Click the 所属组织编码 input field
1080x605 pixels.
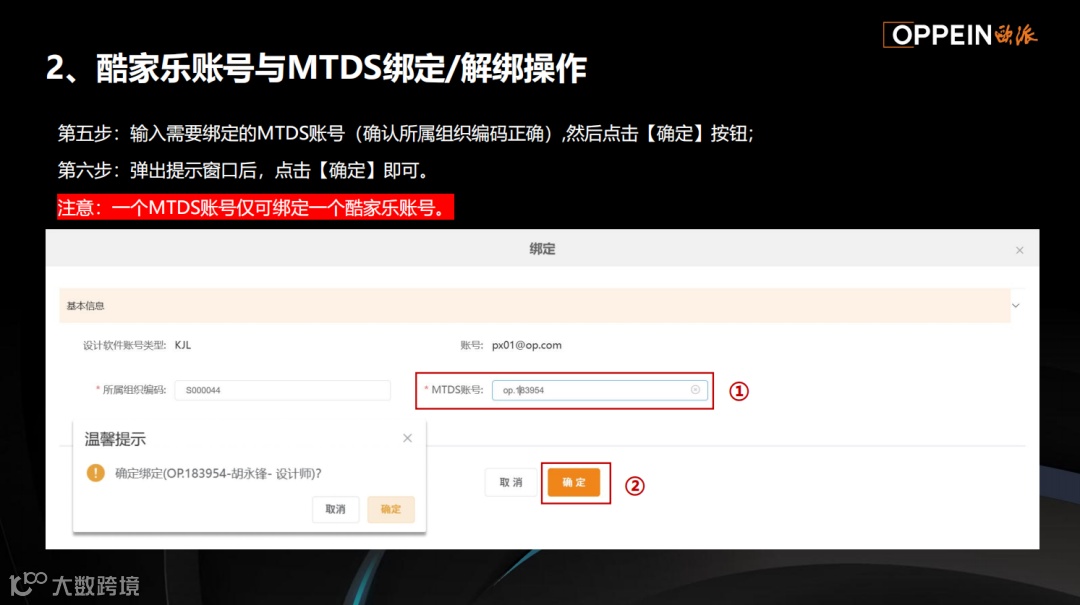pyautogui.click(x=282, y=390)
